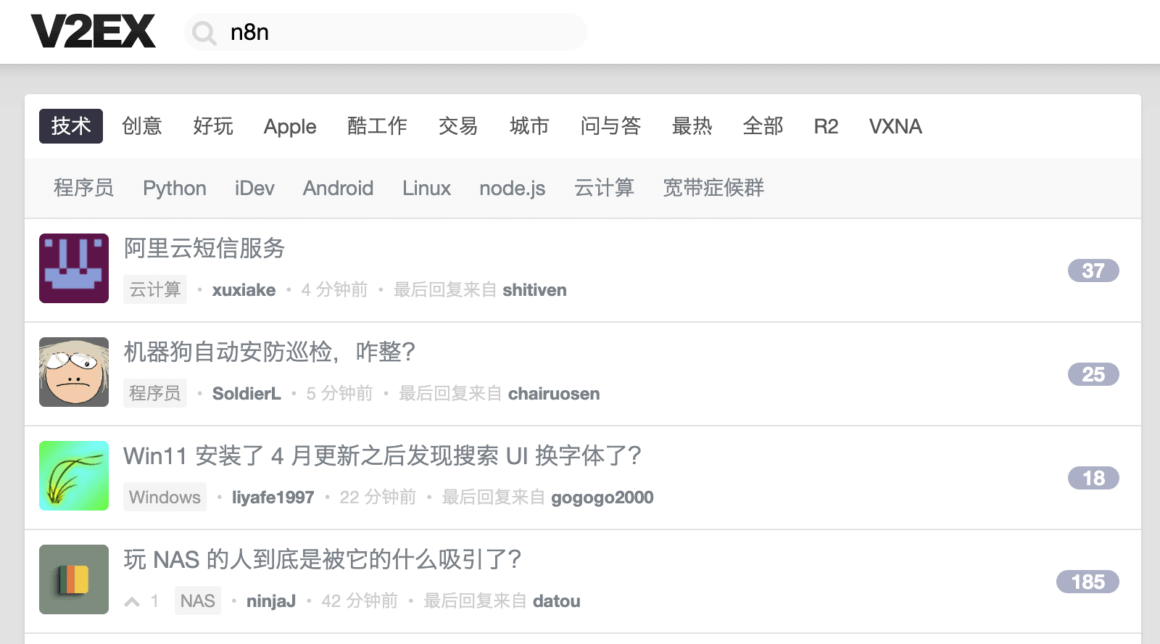Open ninjaJ's colored stripes avatar
1160x644 pixels.
coord(74,579)
